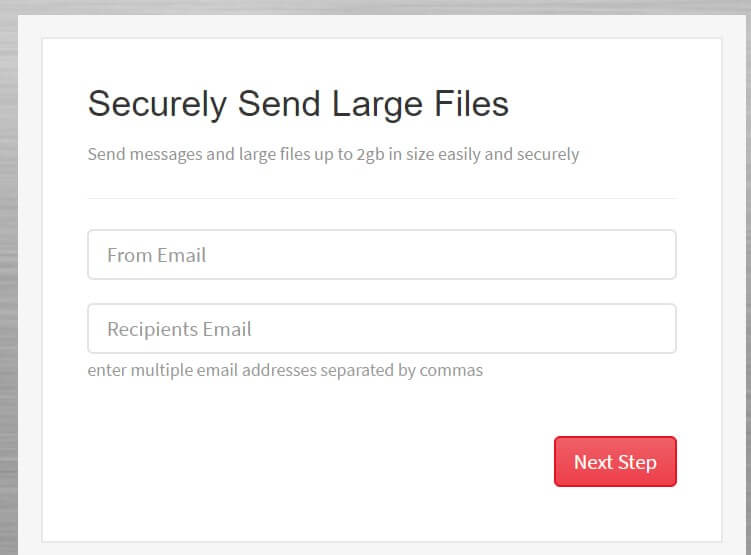Click the 'From Email' placeholder text

pyautogui.click(x=157, y=255)
